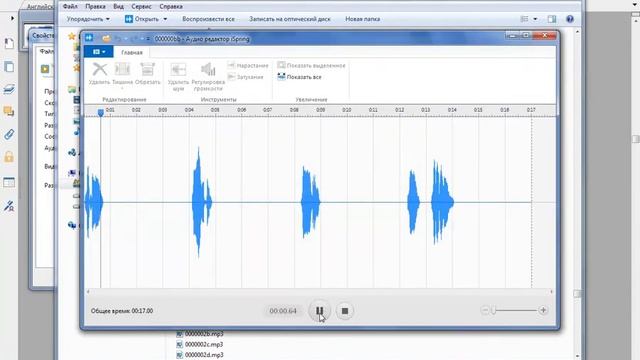Select file 0000002c.mp3 in Explorer list
This screenshot has width=640, height=360.
click(x=200, y=344)
